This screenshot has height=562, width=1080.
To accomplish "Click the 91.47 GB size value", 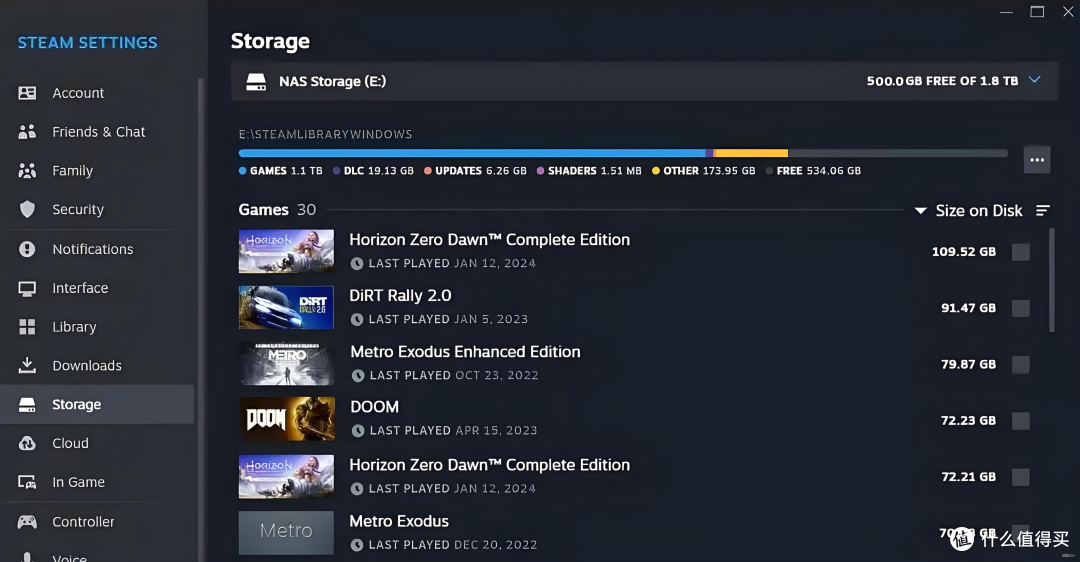I will (x=968, y=309).
